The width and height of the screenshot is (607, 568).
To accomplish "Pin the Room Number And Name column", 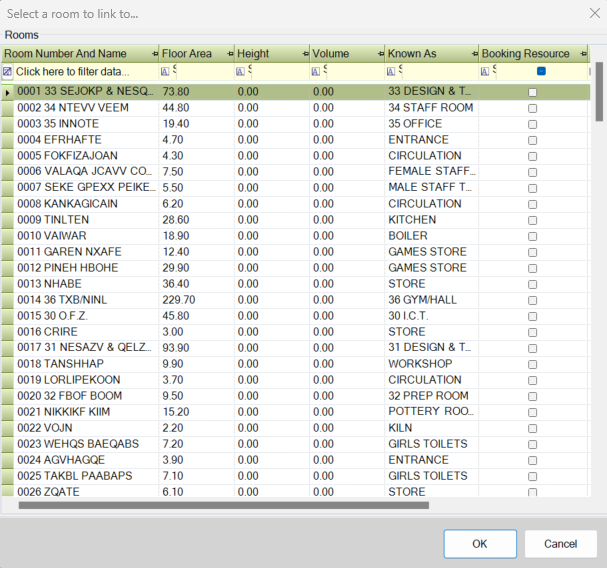I will [154, 54].
